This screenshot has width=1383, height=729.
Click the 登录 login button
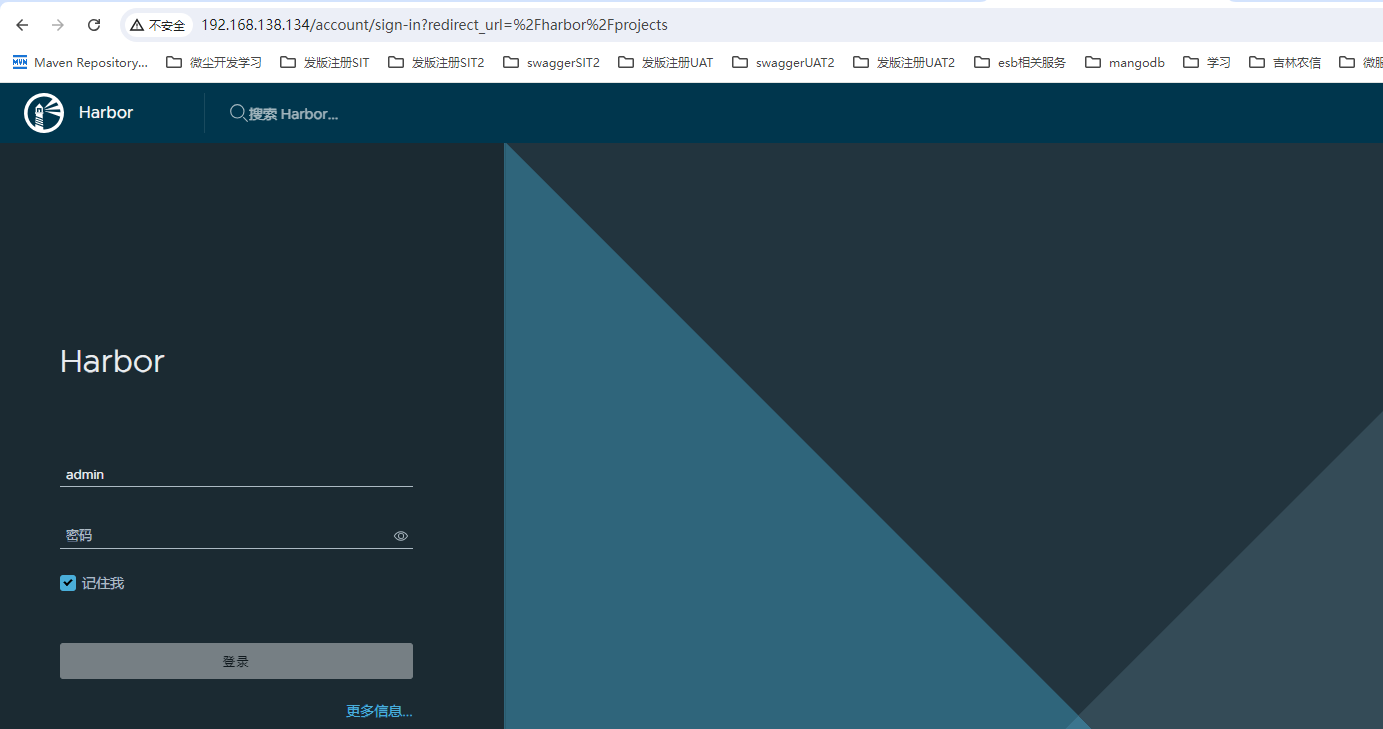tap(236, 661)
